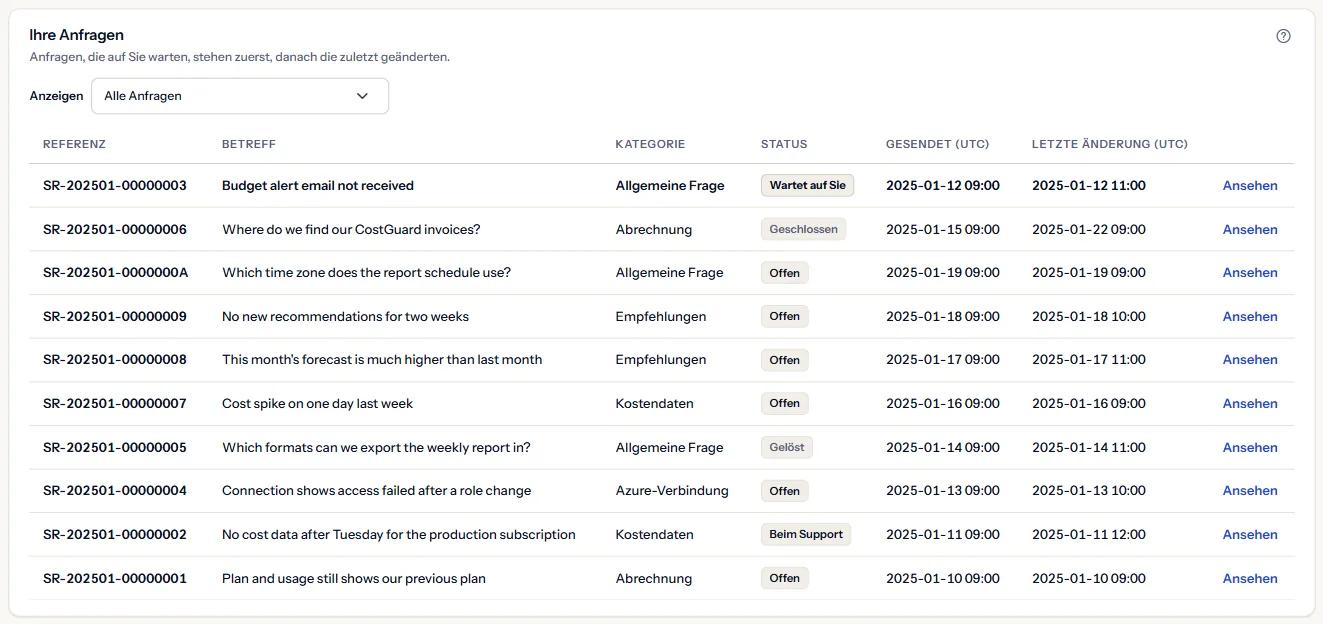Click the last change date 2025-01-22 09:00
The image size is (1323, 624).
1089,229
